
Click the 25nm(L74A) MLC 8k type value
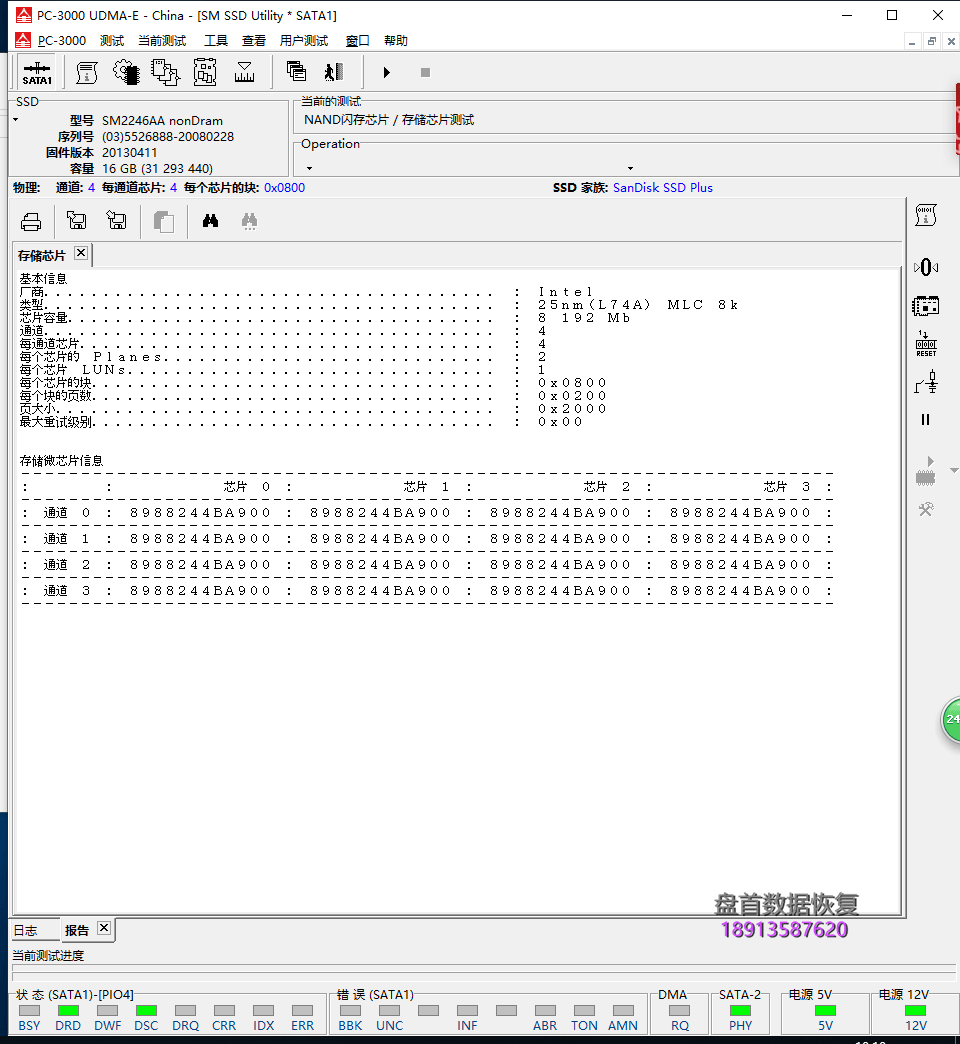click(x=638, y=305)
